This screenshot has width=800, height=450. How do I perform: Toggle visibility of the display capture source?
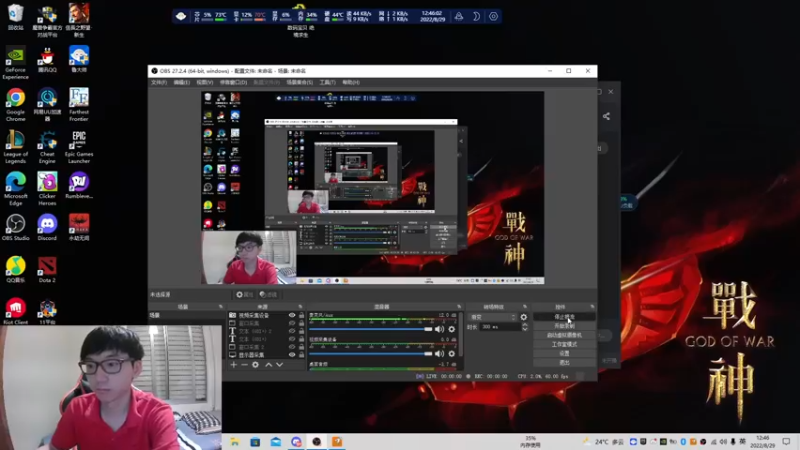(292, 355)
